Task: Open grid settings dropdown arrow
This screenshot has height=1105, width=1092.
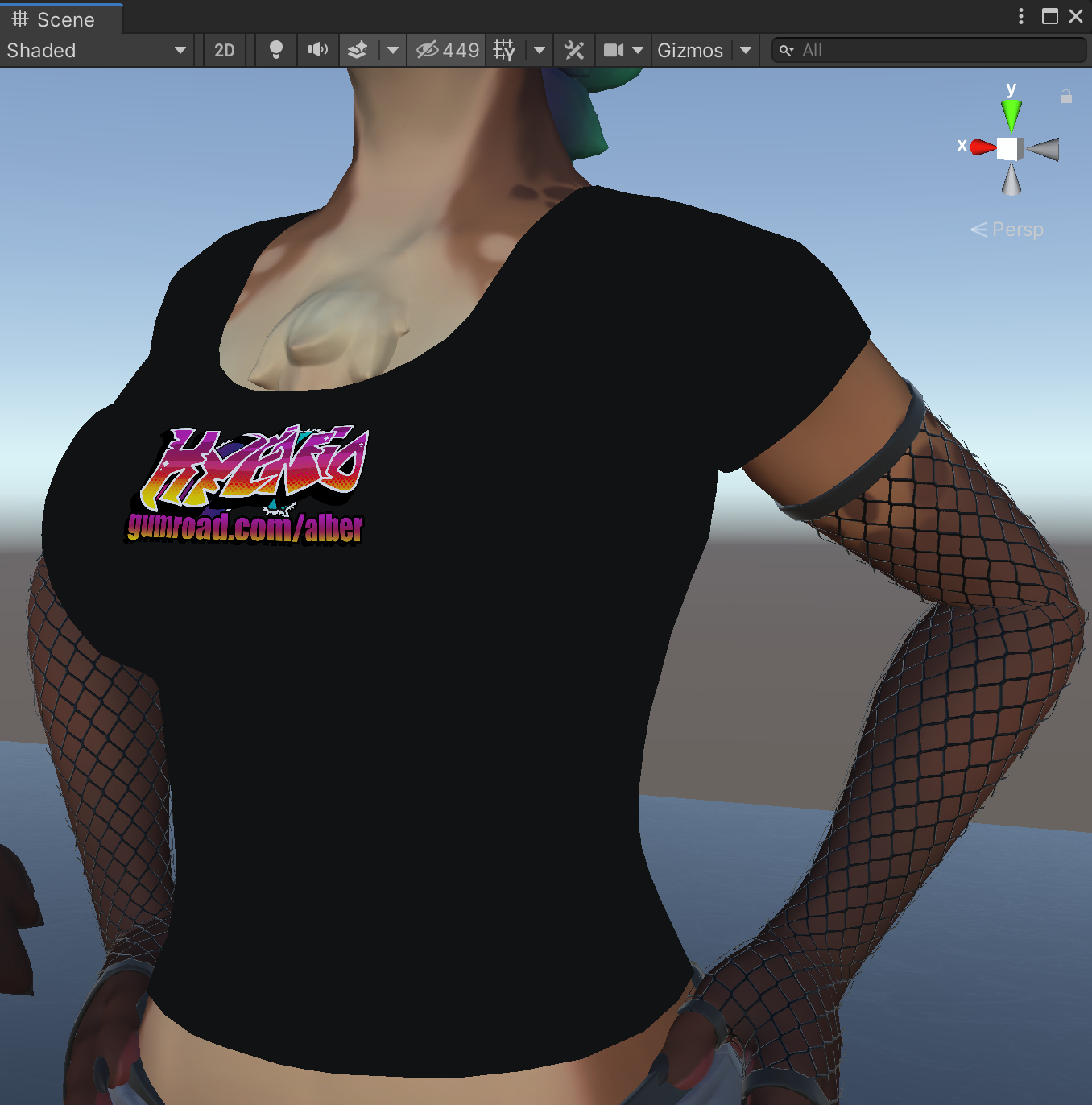Action: [x=540, y=50]
